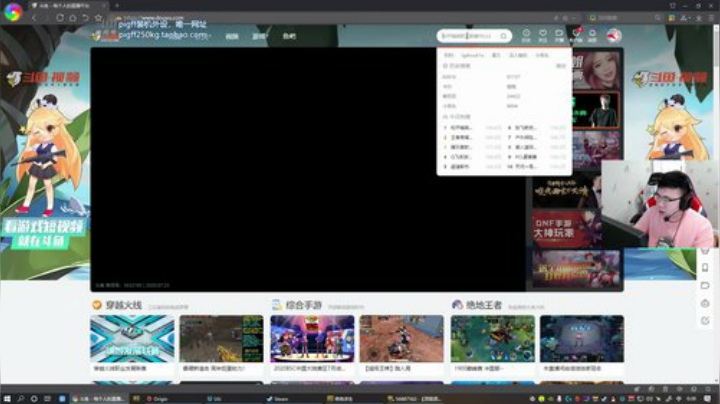Open the last header nav link before search
This screenshot has height=404, width=720.
[x=289, y=36]
